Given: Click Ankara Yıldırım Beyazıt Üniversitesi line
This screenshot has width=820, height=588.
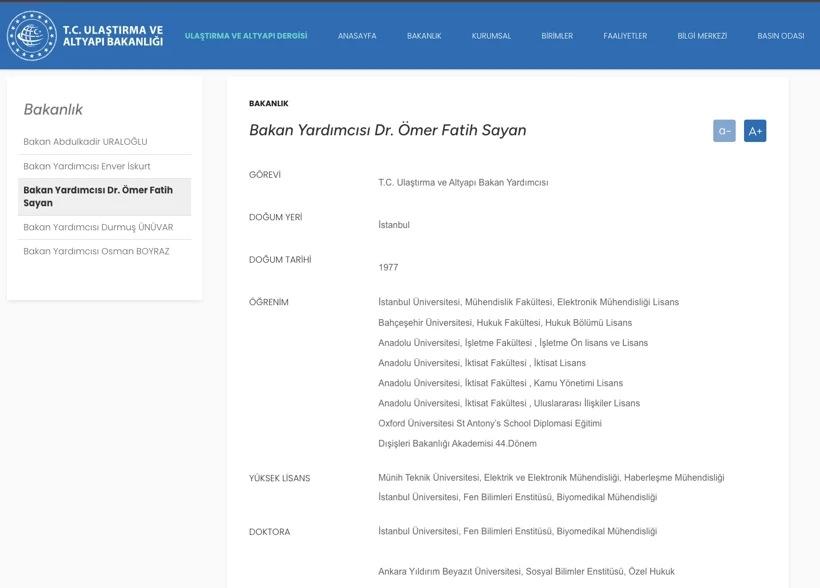Looking at the screenshot, I should (x=527, y=572).
